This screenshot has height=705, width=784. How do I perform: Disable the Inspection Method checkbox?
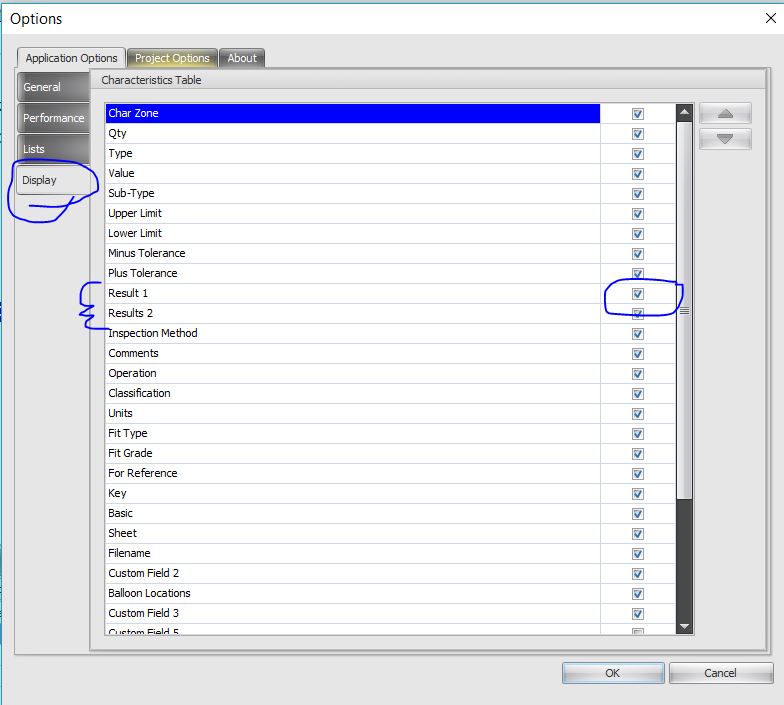pyautogui.click(x=638, y=334)
